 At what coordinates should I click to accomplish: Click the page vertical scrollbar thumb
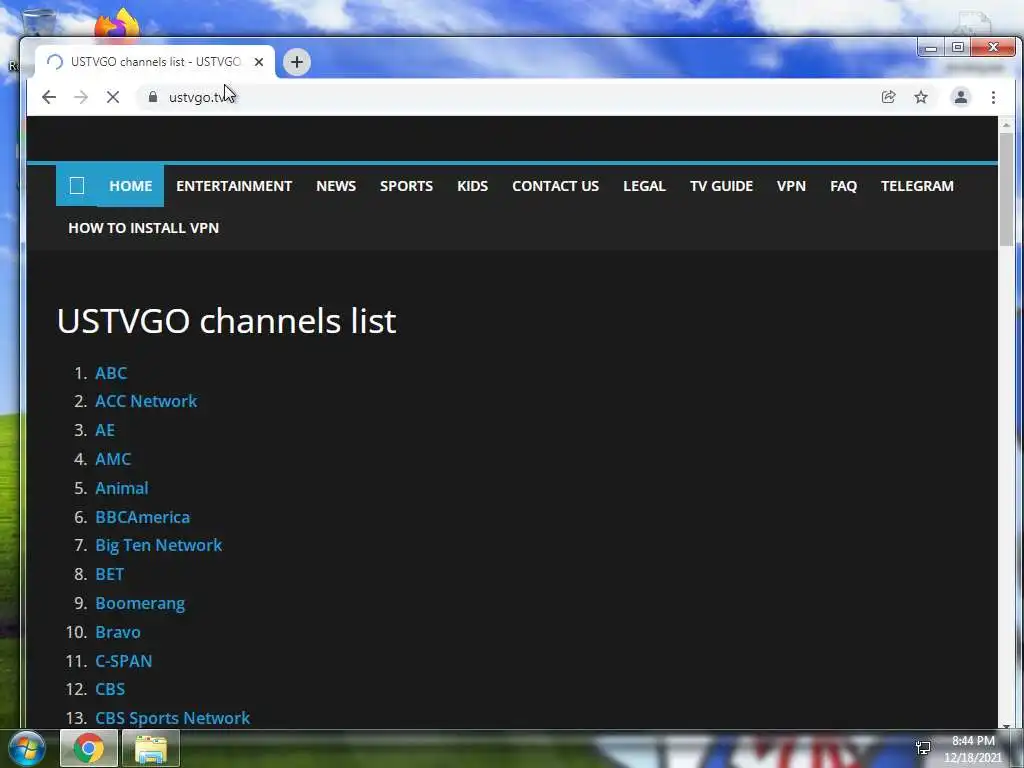tap(1006, 189)
